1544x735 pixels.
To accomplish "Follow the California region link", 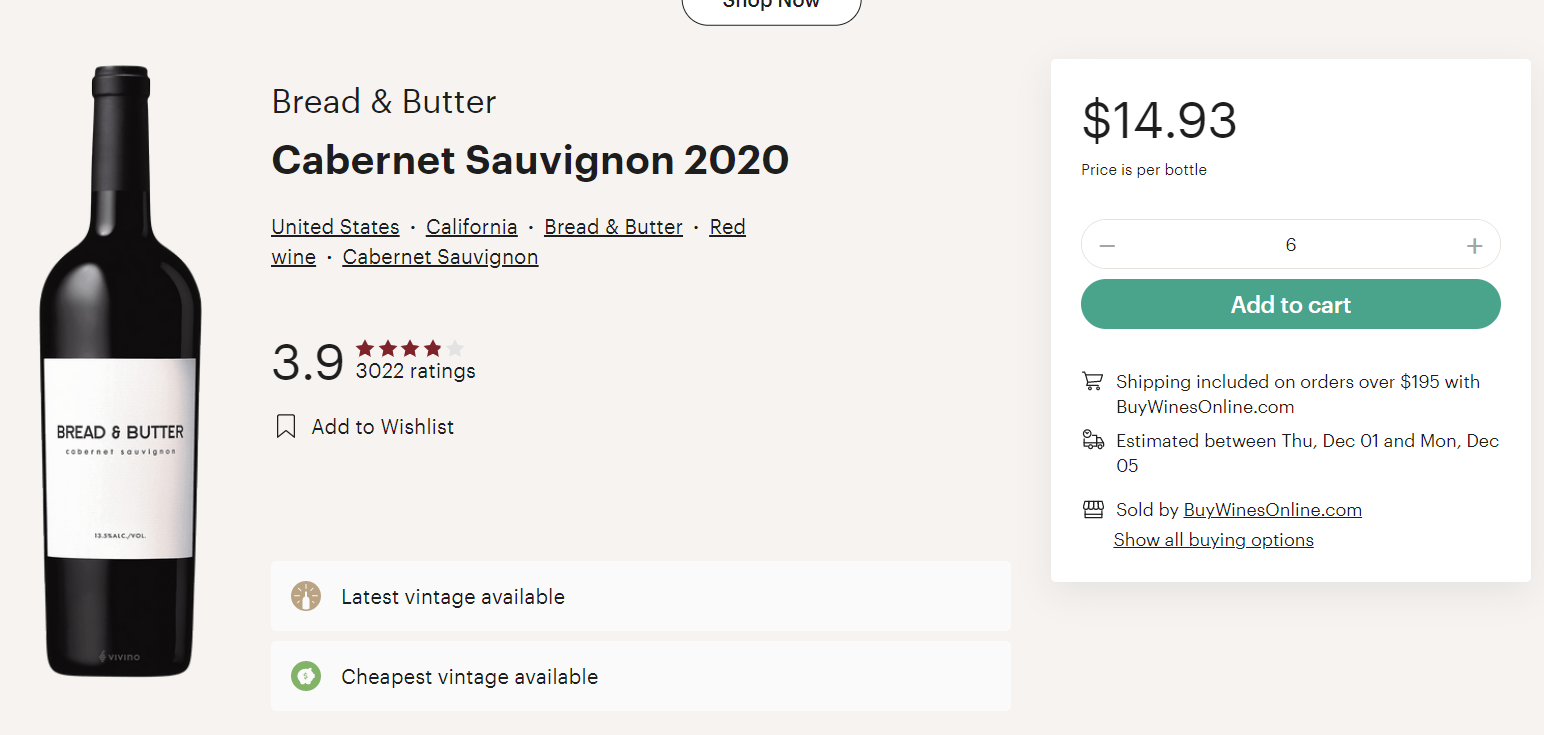I will pos(472,227).
